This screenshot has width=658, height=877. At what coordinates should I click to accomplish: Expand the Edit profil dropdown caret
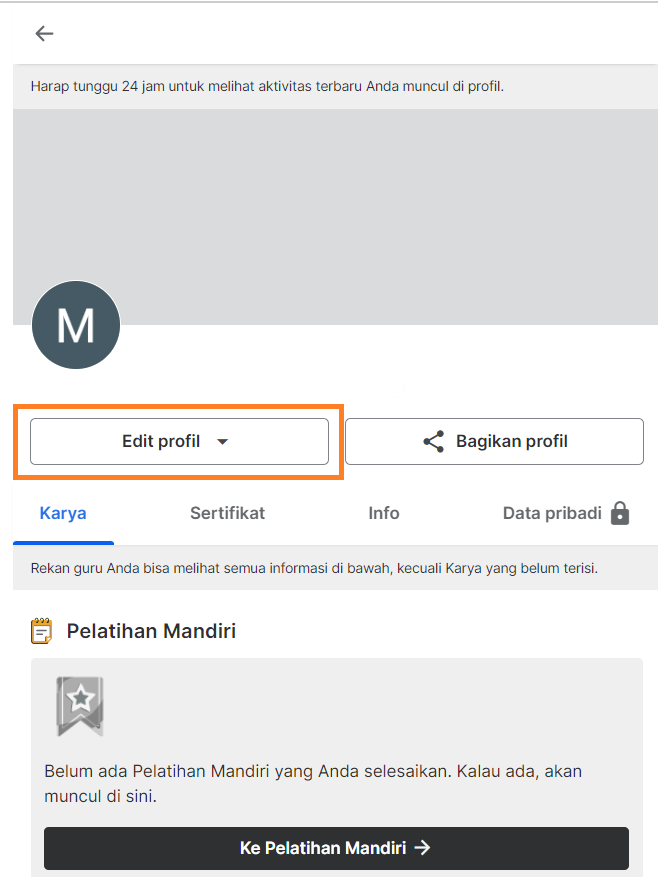click(x=223, y=442)
